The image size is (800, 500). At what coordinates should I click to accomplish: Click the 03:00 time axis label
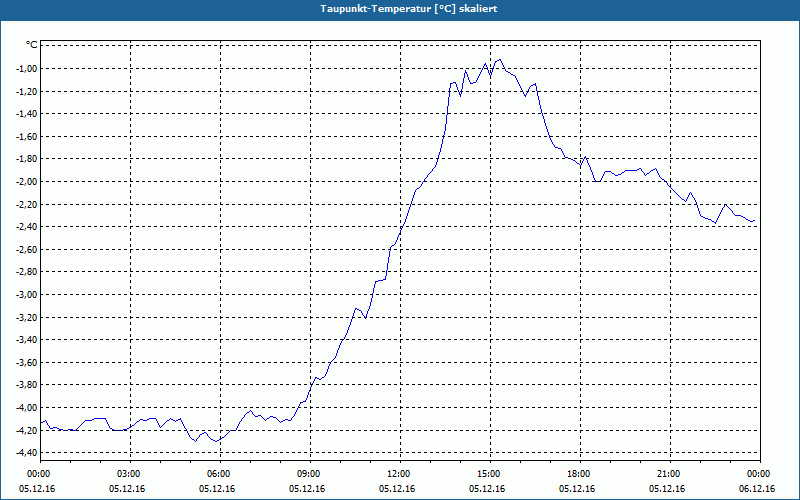131,474
